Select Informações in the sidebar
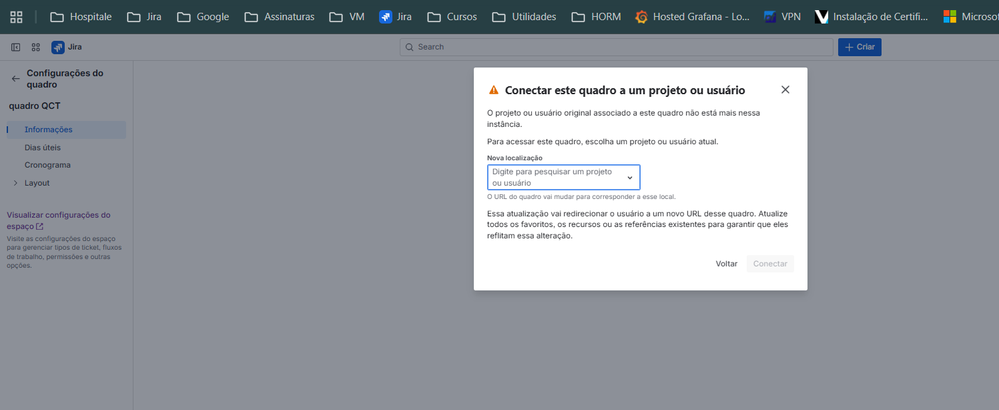The width and height of the screenshot is (999, 410). tap(66, 129)
